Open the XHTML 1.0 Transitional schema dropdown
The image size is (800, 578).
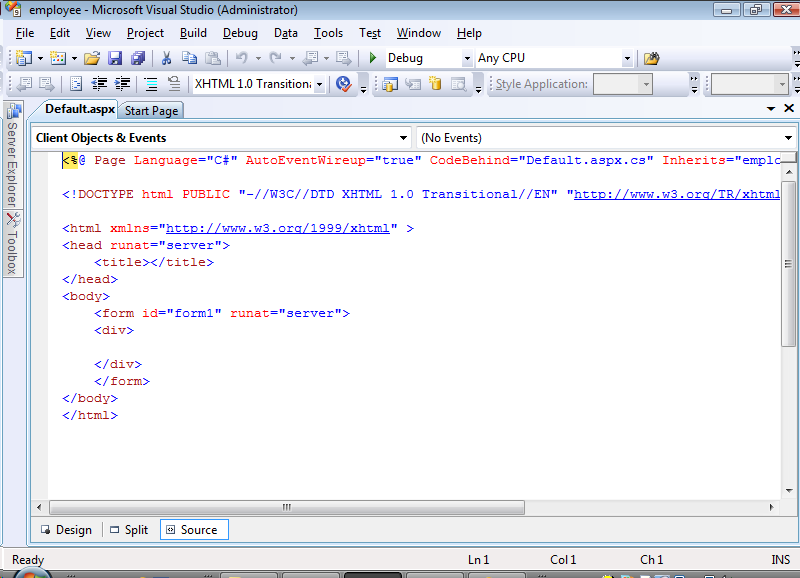(x=319, y=84)
